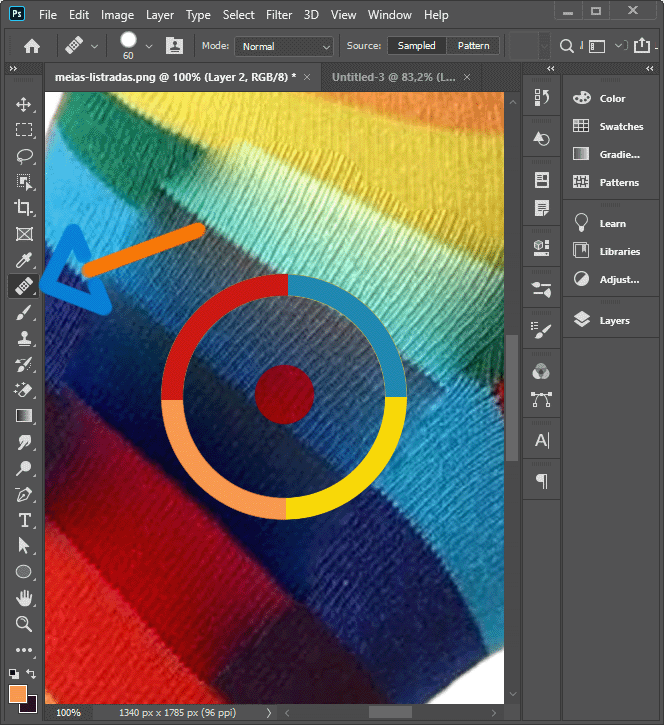This screenshot has width=664, height=725.
Task: Swap foreground and background colors
Action: [31, 673]
